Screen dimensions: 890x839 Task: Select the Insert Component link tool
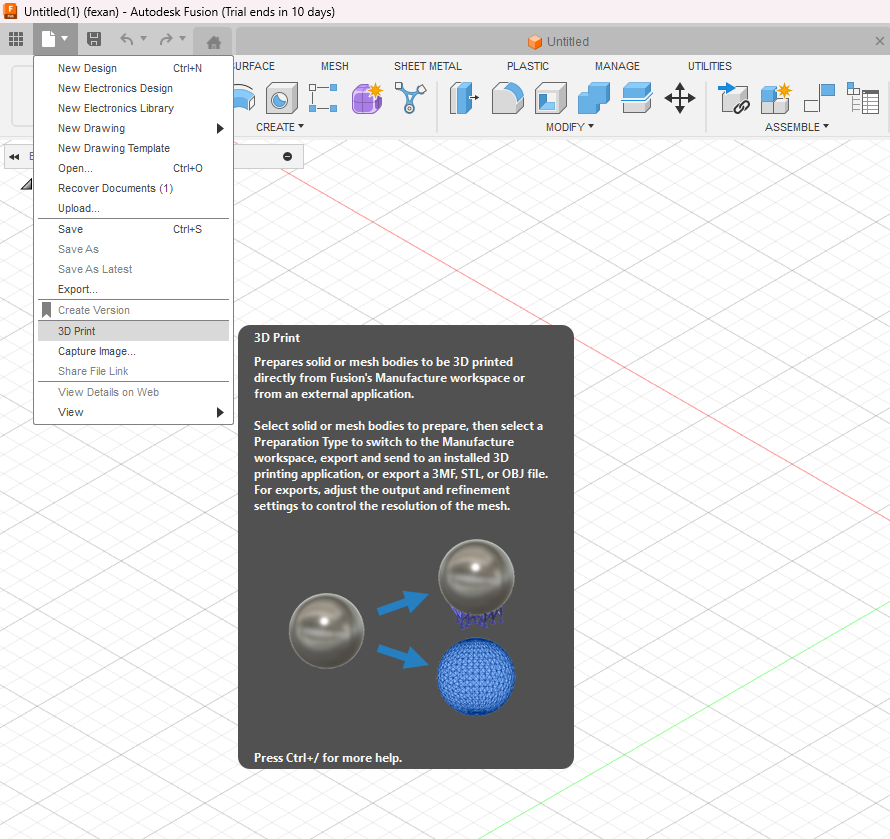coord(733,98)
